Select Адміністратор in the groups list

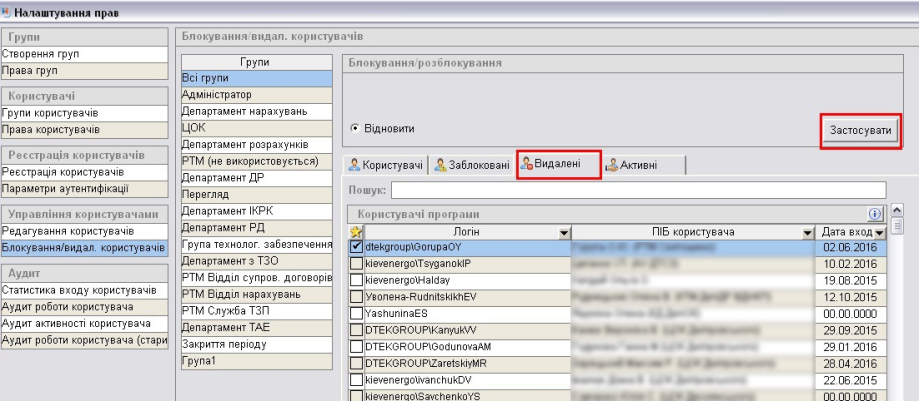pos(217,94)
